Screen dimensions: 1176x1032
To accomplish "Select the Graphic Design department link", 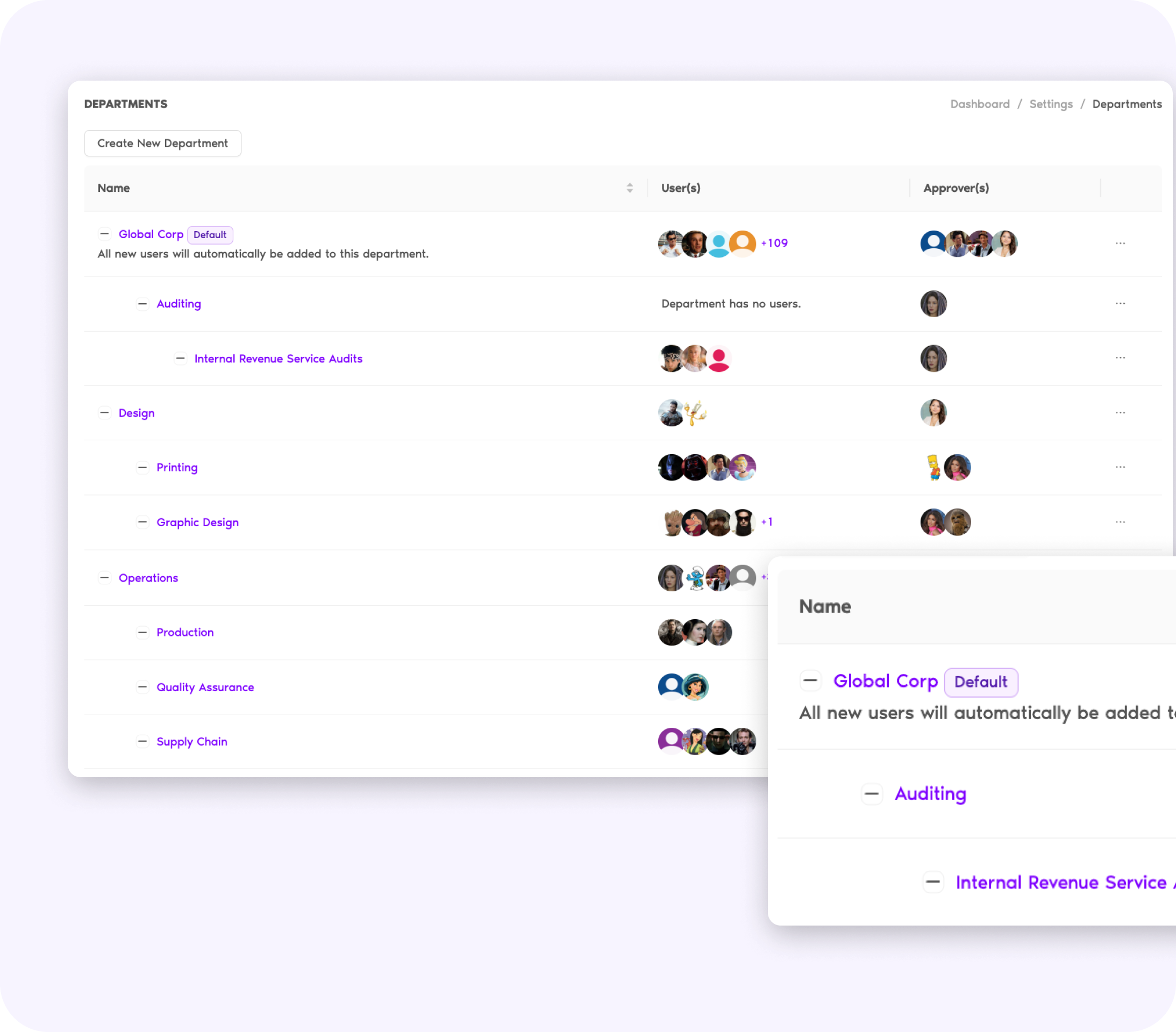I will point(197,522).
